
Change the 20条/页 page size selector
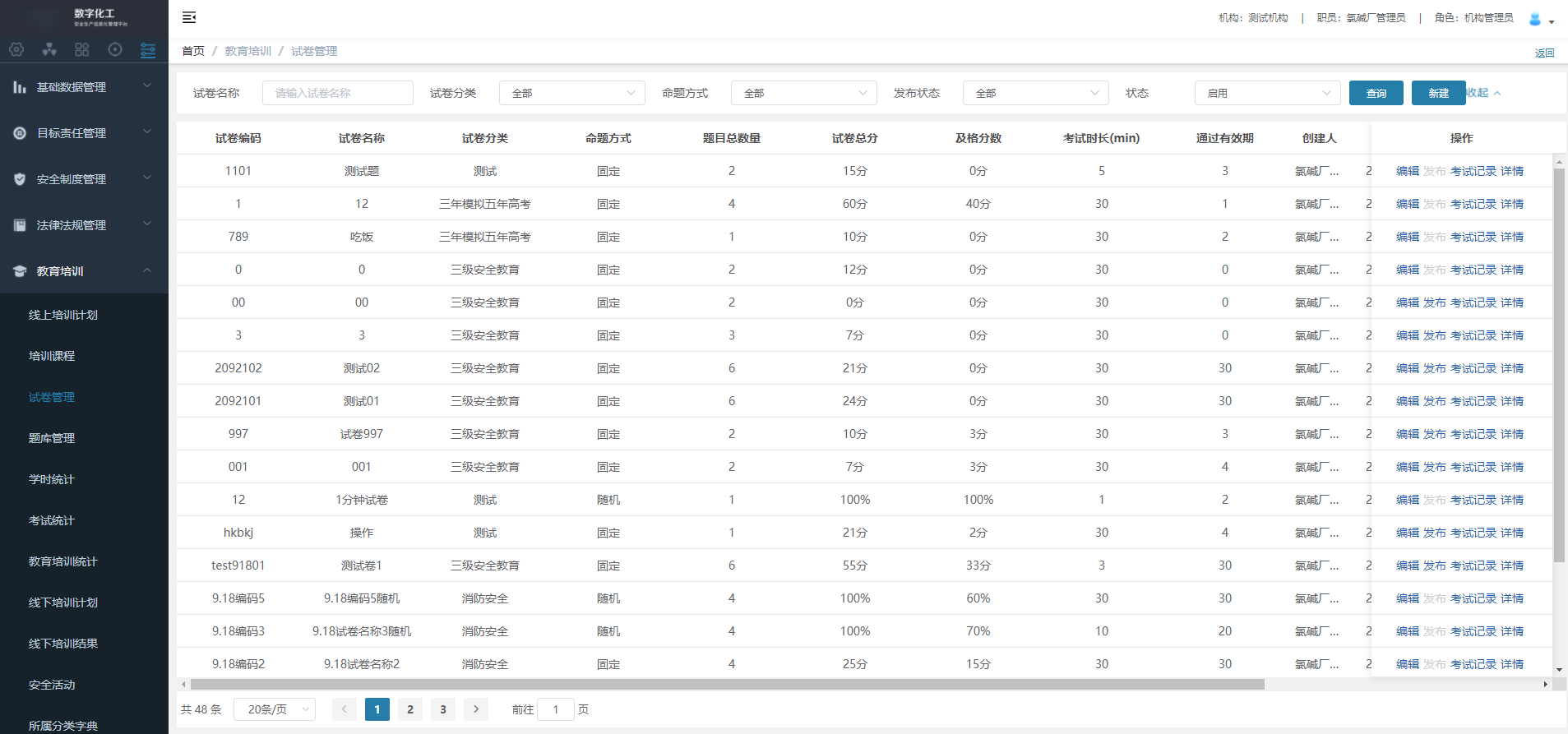click(x=275, y=709)
